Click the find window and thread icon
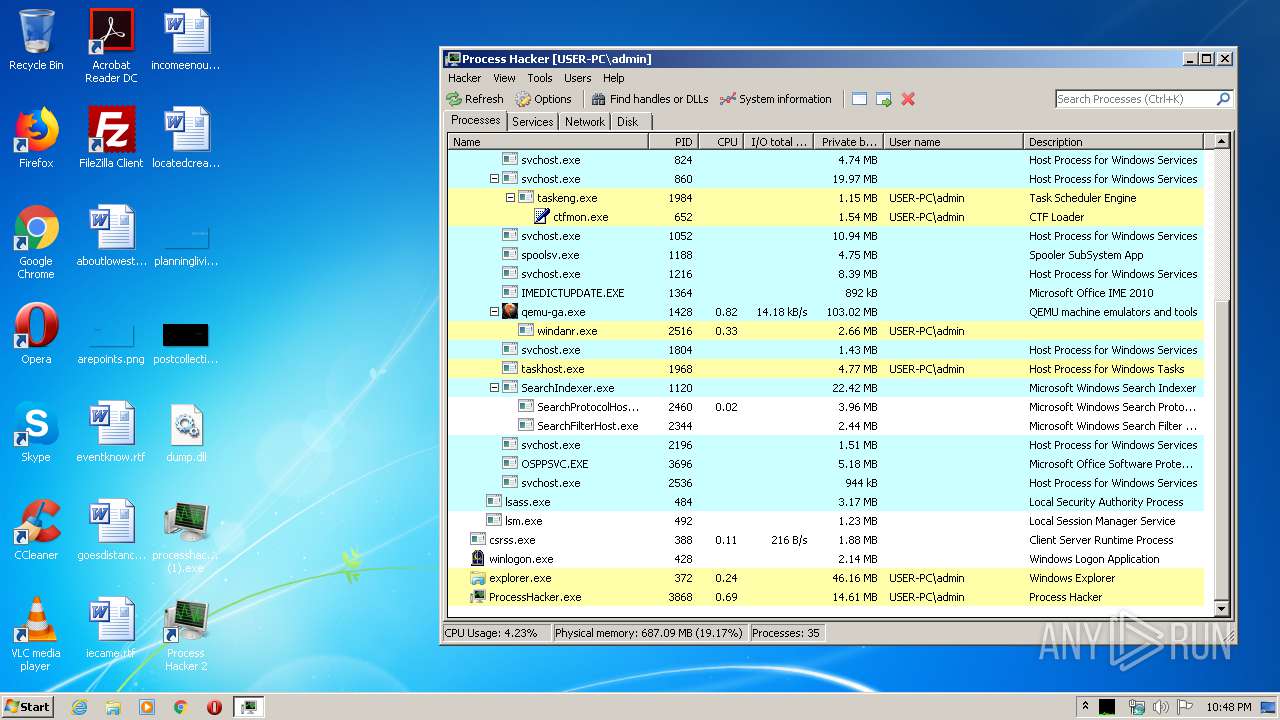 (884, 99)
